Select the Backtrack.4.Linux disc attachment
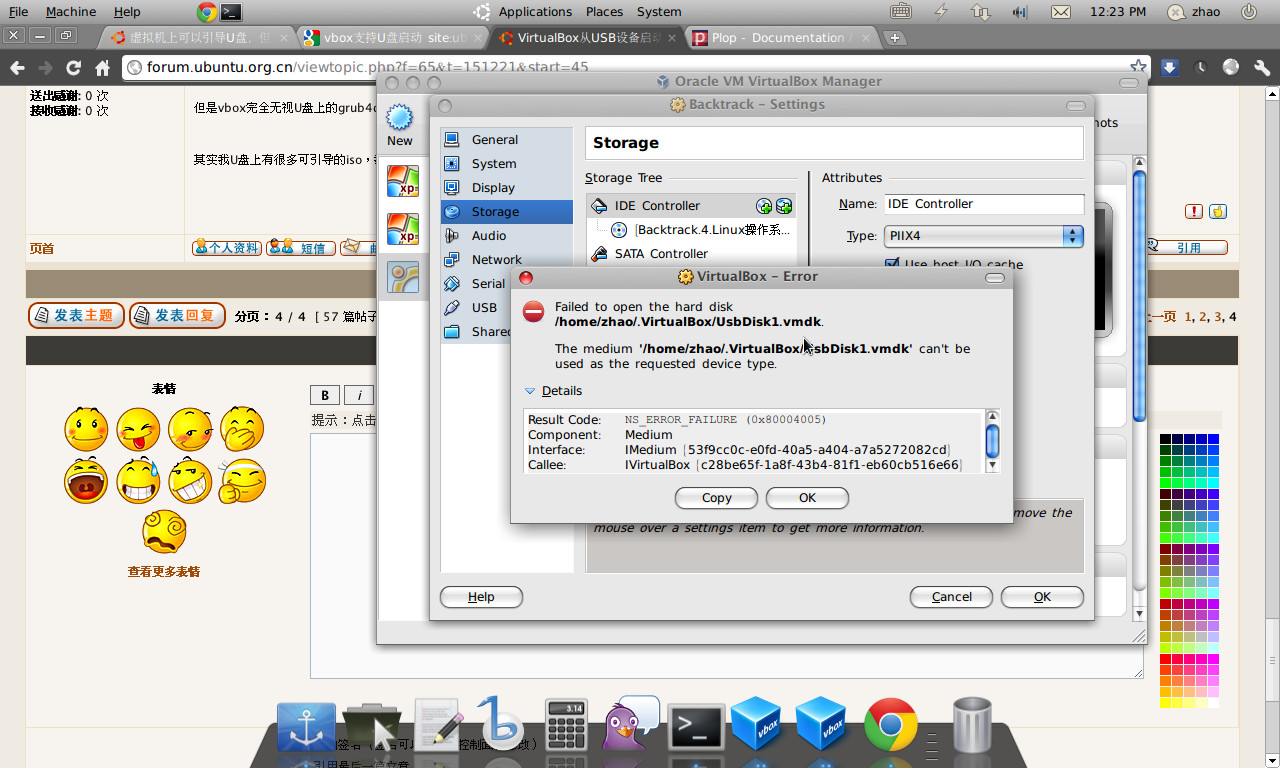The height and width of the screenshot is (768, 1280). click(x=701, y=230)
